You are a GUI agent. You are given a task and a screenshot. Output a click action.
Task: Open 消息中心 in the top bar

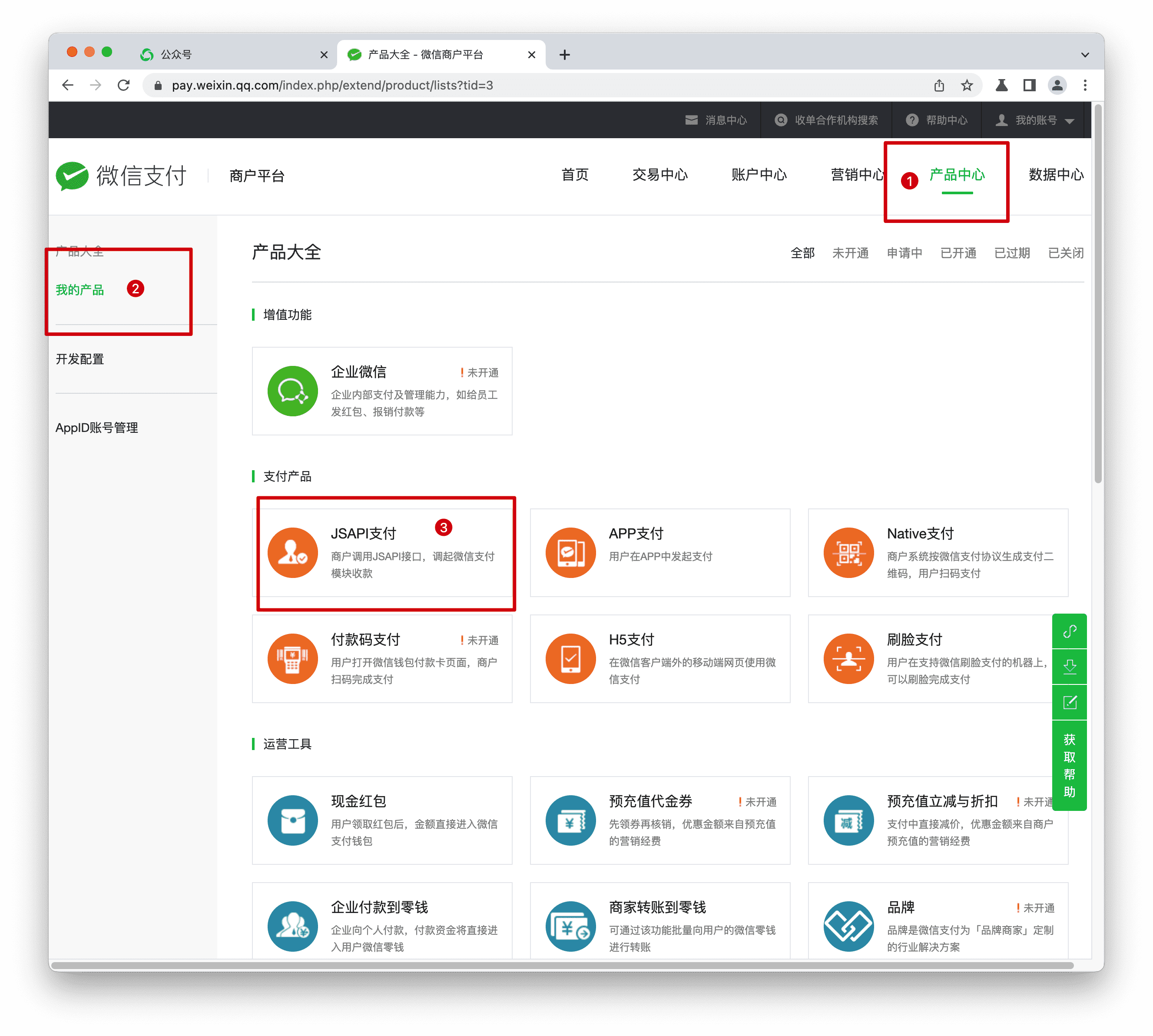[x=716, y=120]
